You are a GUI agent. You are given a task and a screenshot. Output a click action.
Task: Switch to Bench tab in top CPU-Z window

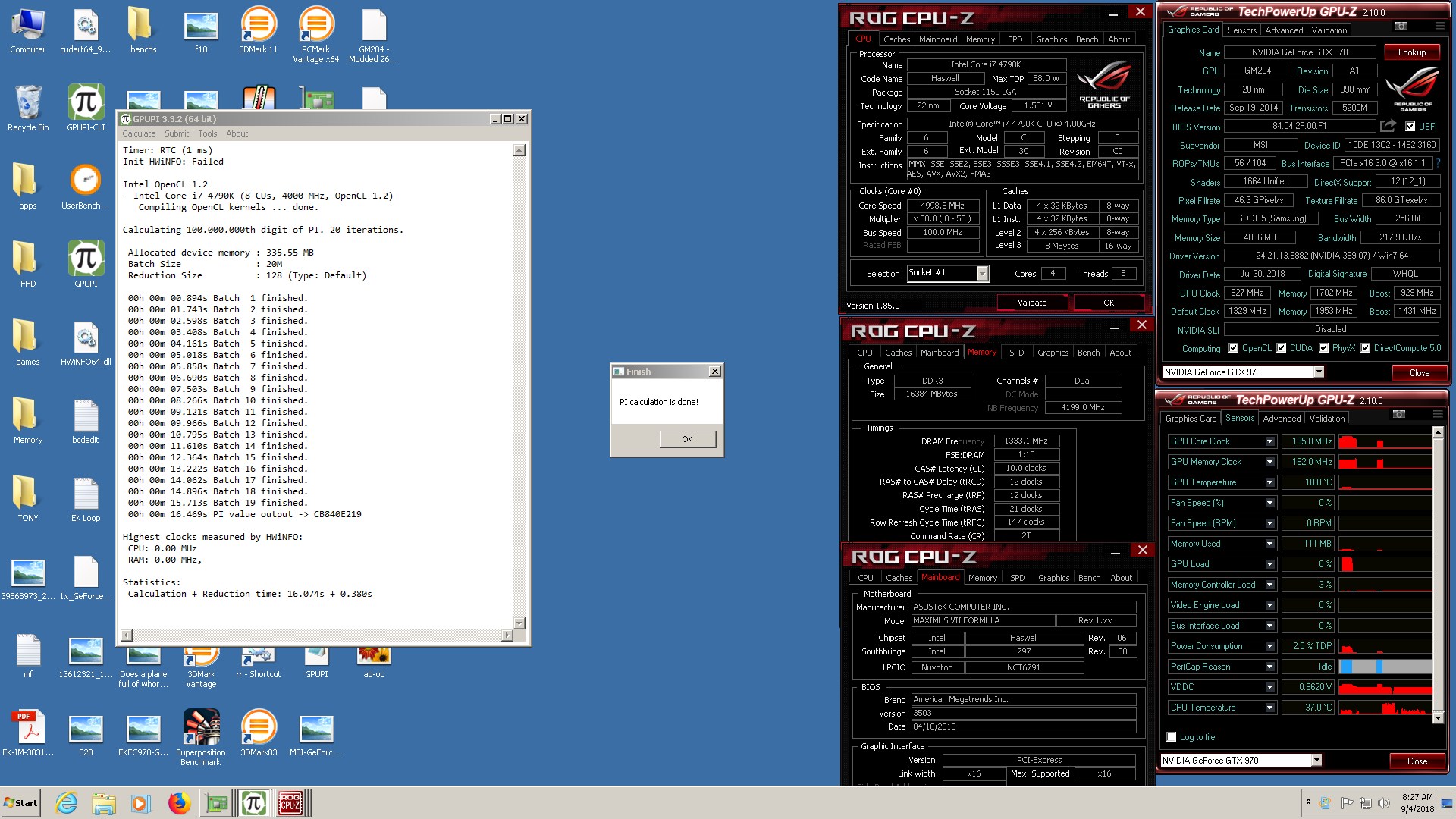tap(1087, 39)
